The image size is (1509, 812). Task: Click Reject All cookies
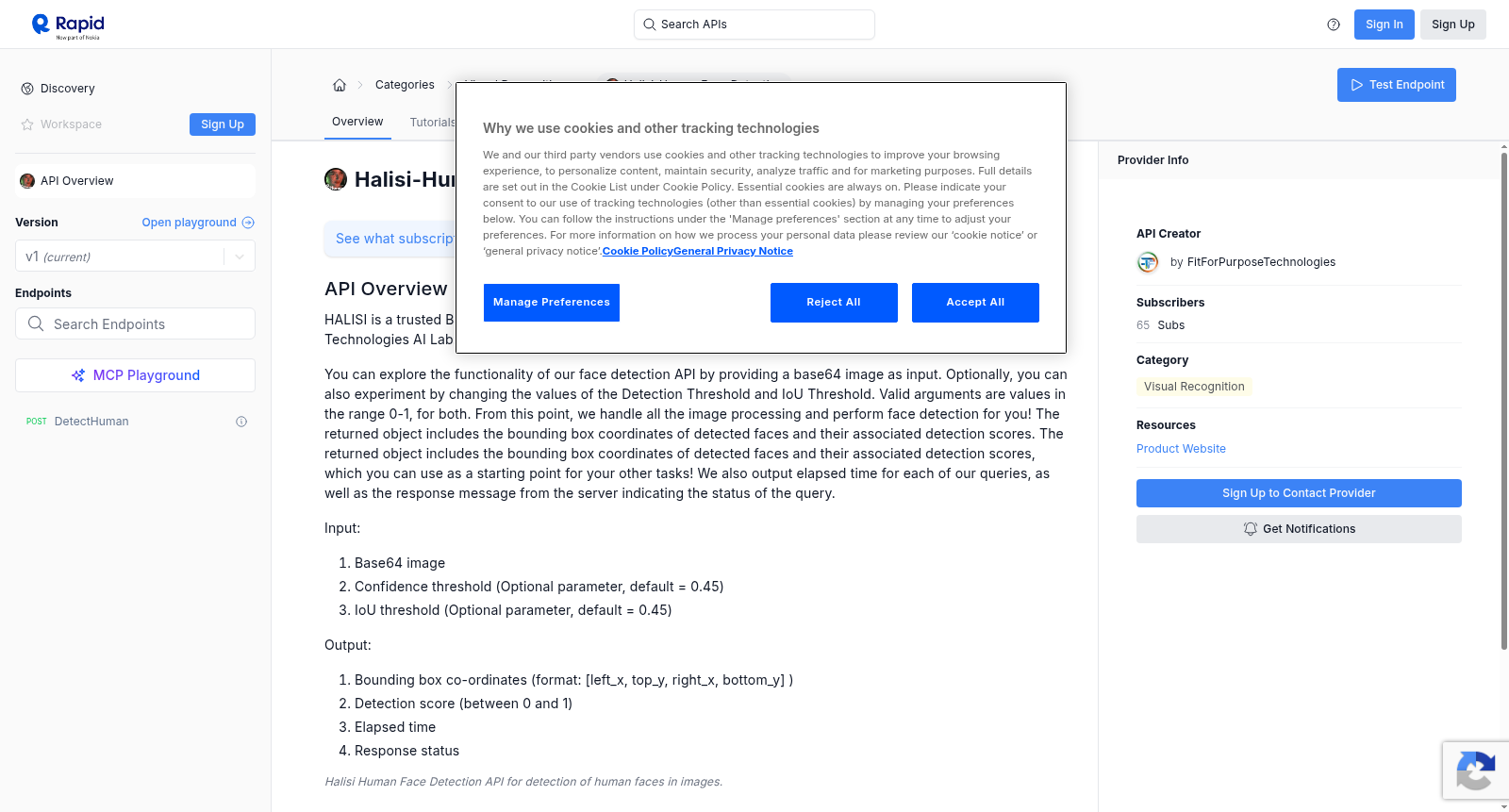click(x=834, y=303)
